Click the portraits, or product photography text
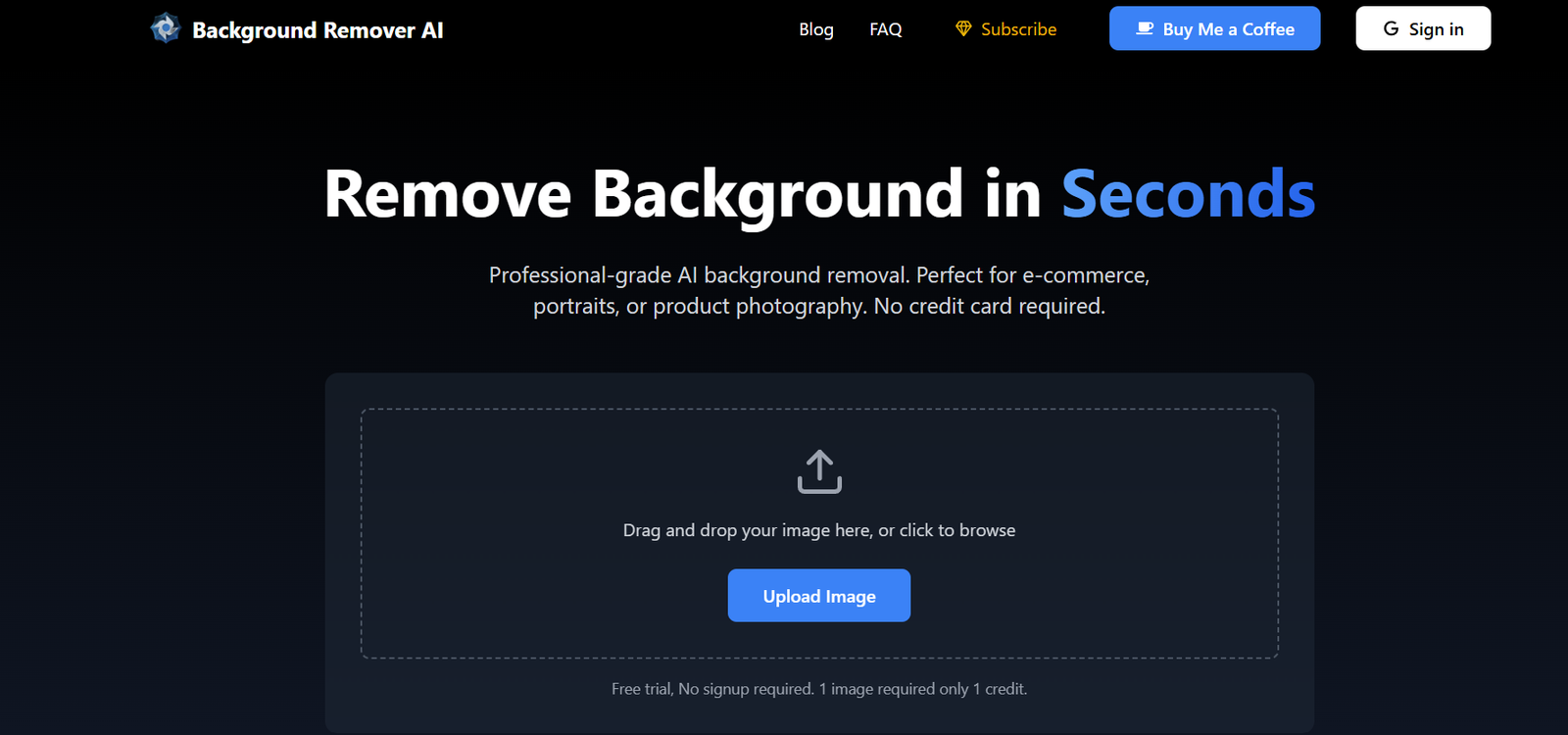Viewport: 1568px width, 735px height. pyautogui.click(x=700, y=307)
